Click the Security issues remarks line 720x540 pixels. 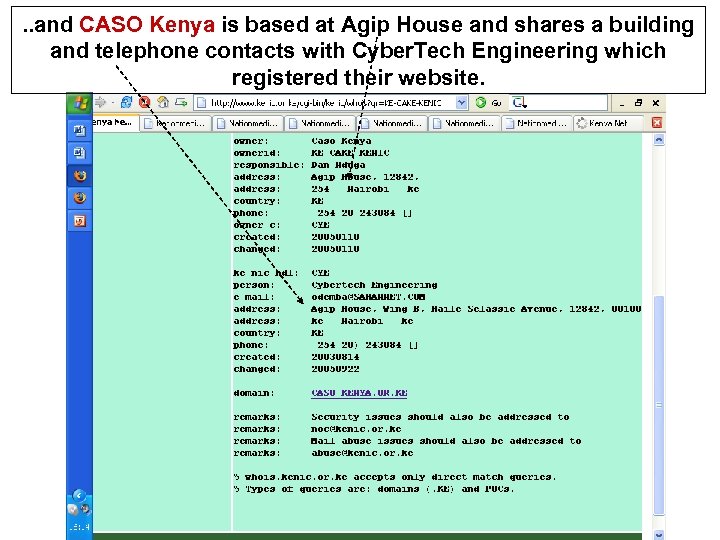440,417
